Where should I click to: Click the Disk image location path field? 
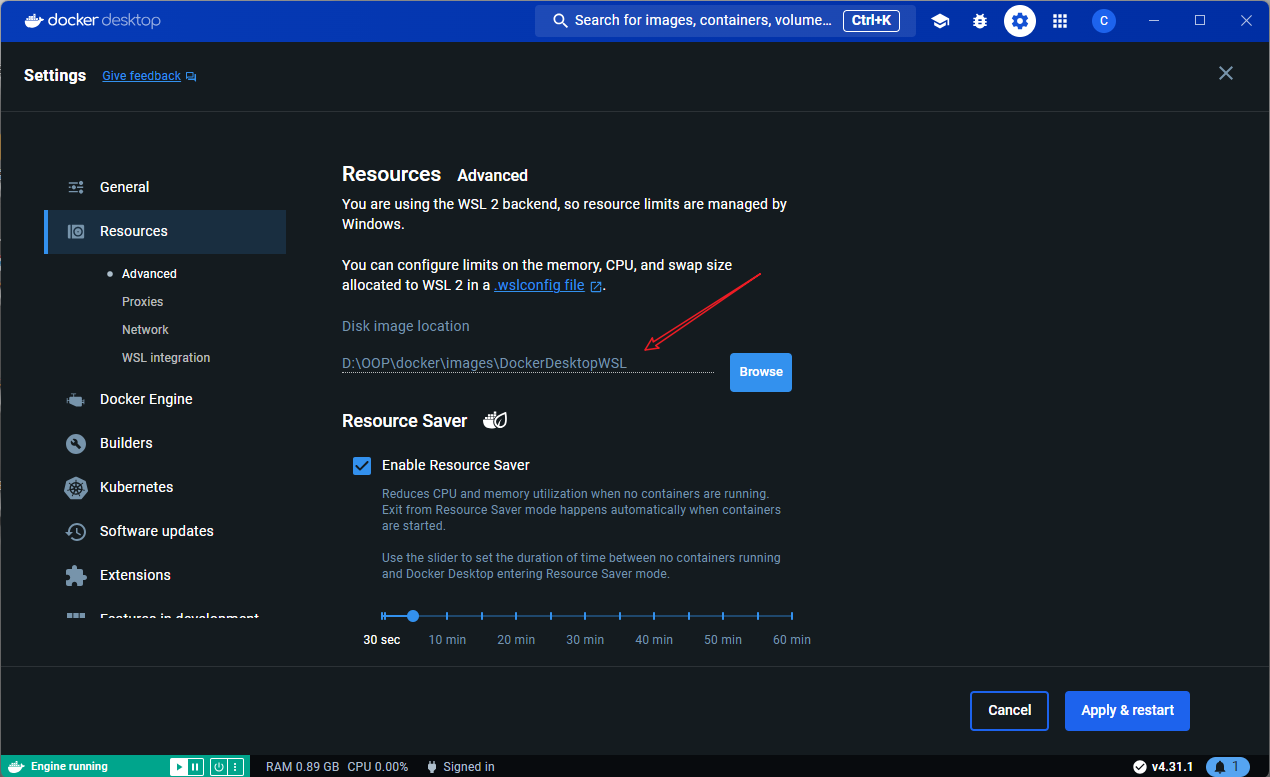pos(528,363)
